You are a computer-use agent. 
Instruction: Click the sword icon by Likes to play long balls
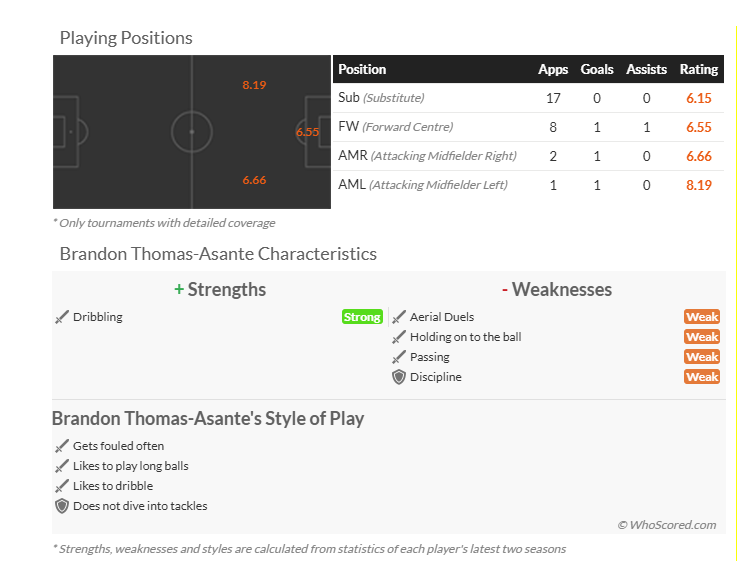62,466
